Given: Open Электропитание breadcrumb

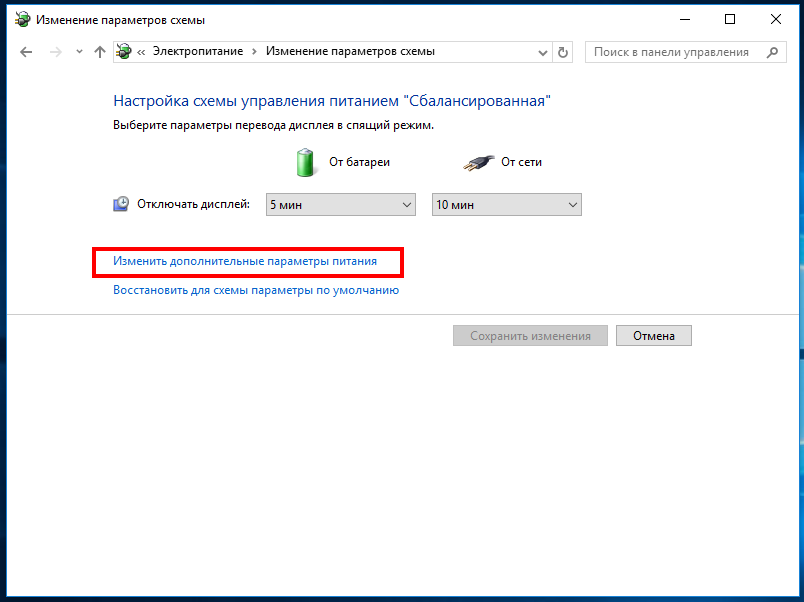Looking at the screenshot, I should coord(198,51).
